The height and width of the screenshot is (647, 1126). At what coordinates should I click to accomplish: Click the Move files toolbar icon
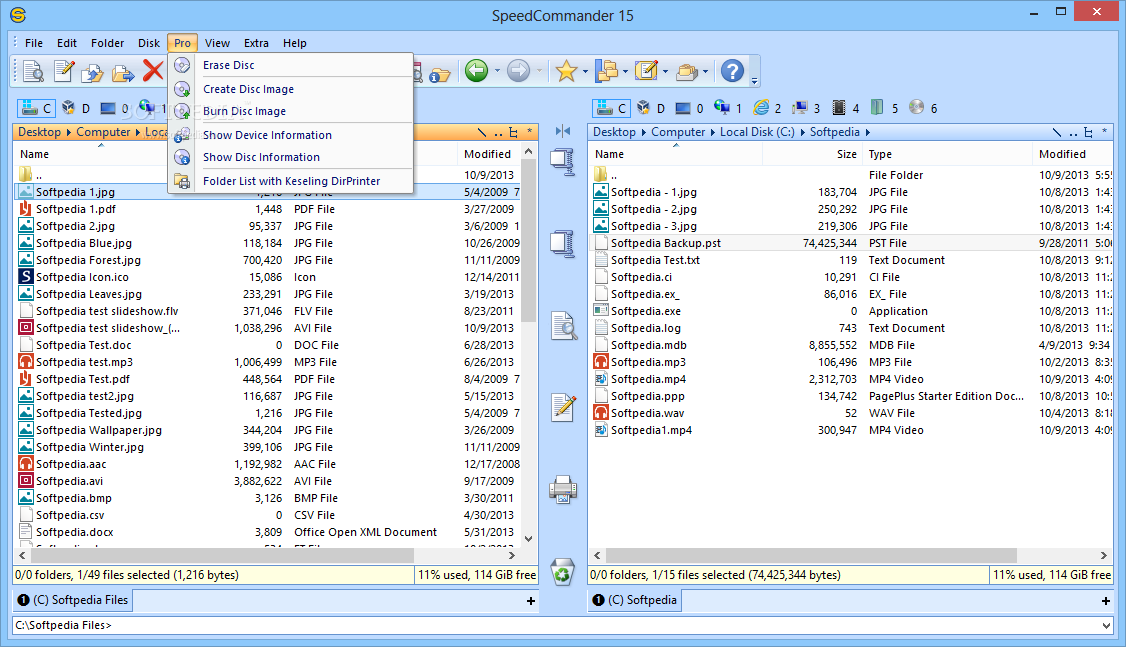[x=123, y=71]
